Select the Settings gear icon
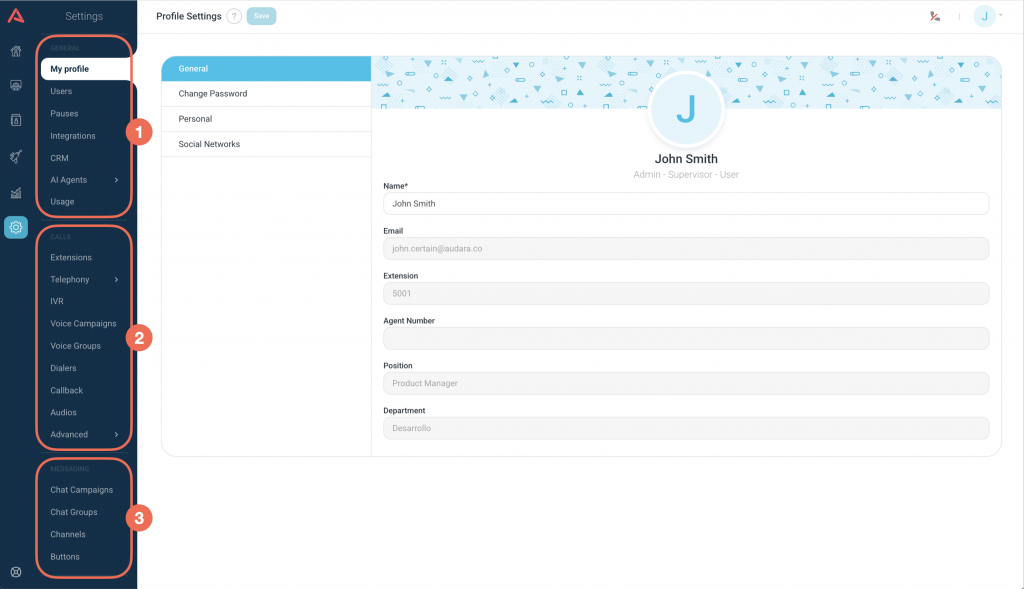 point(16,227)
